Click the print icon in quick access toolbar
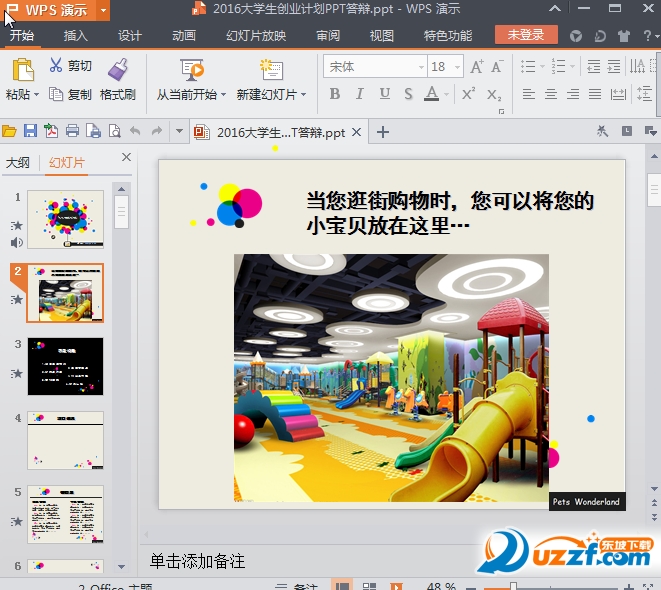The height and width of the screenshot is (590, 661). (x=72, y=131)
